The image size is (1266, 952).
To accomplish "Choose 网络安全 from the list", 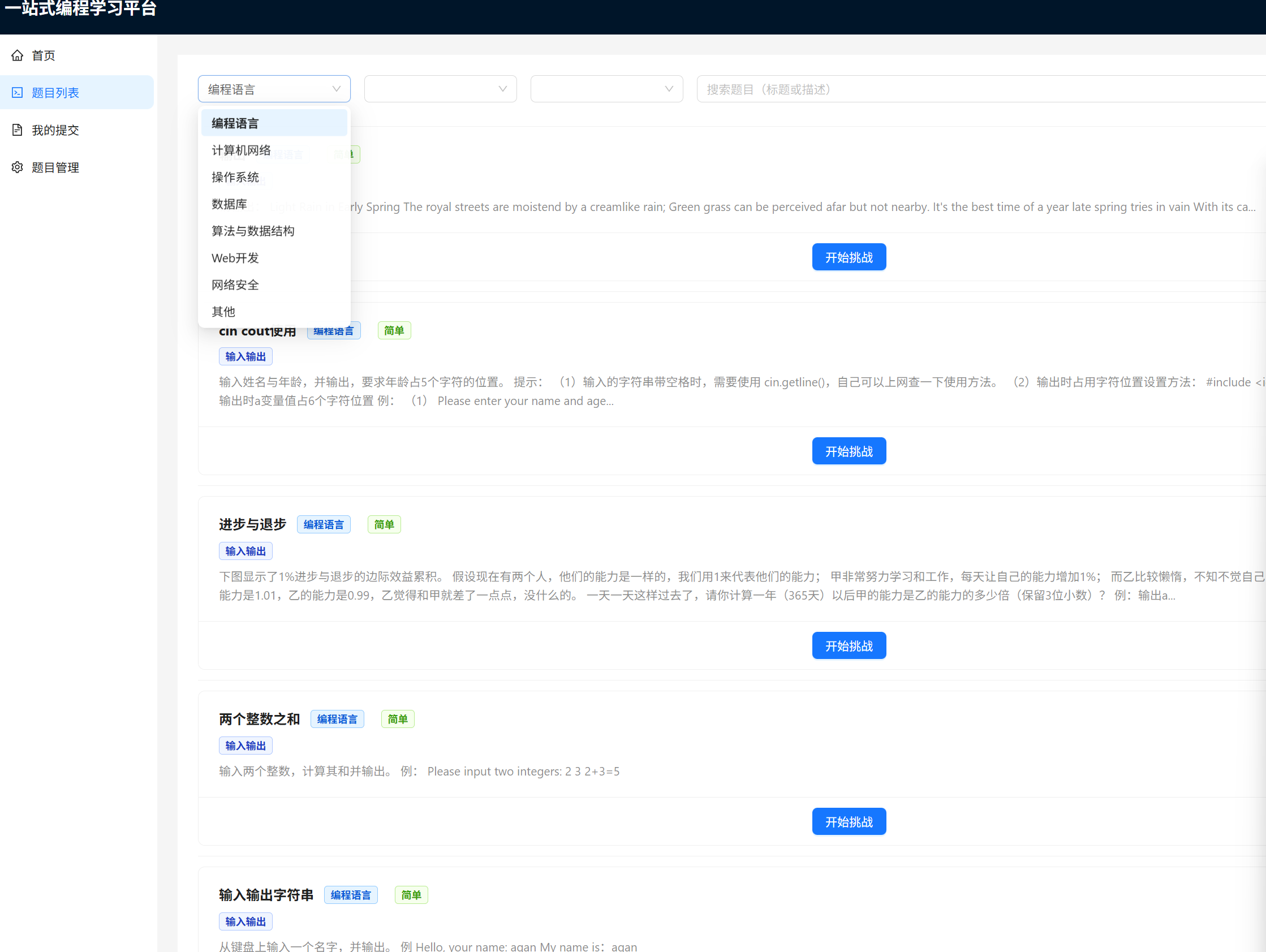I will tap(235, 285).
